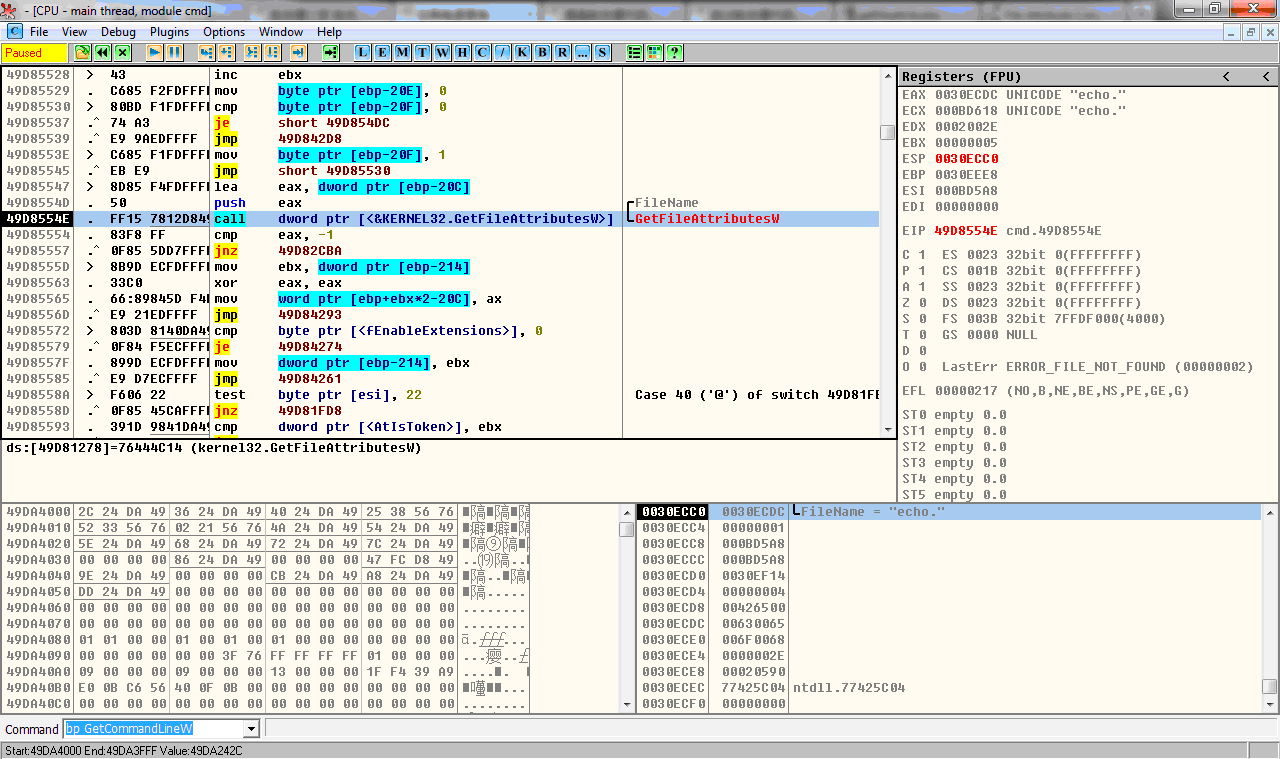Image resolution: width=1280 pixels, height=759 pixels.
Task: Select the ESP register value 0030ECC0
Action: pyautogui.click(x=966, y=158)
